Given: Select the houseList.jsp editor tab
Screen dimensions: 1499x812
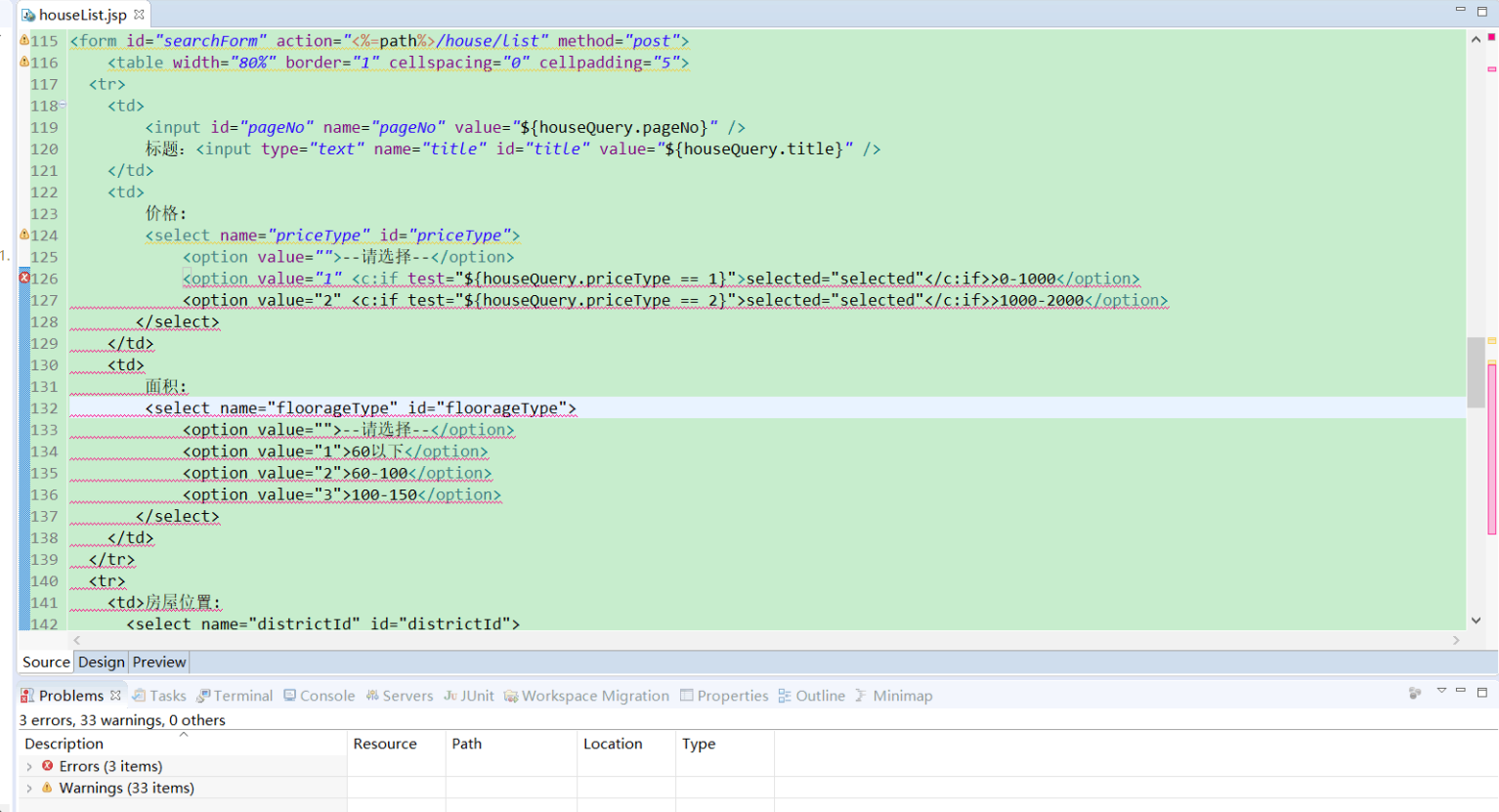Looking at the screenshot, I should 82,15.
